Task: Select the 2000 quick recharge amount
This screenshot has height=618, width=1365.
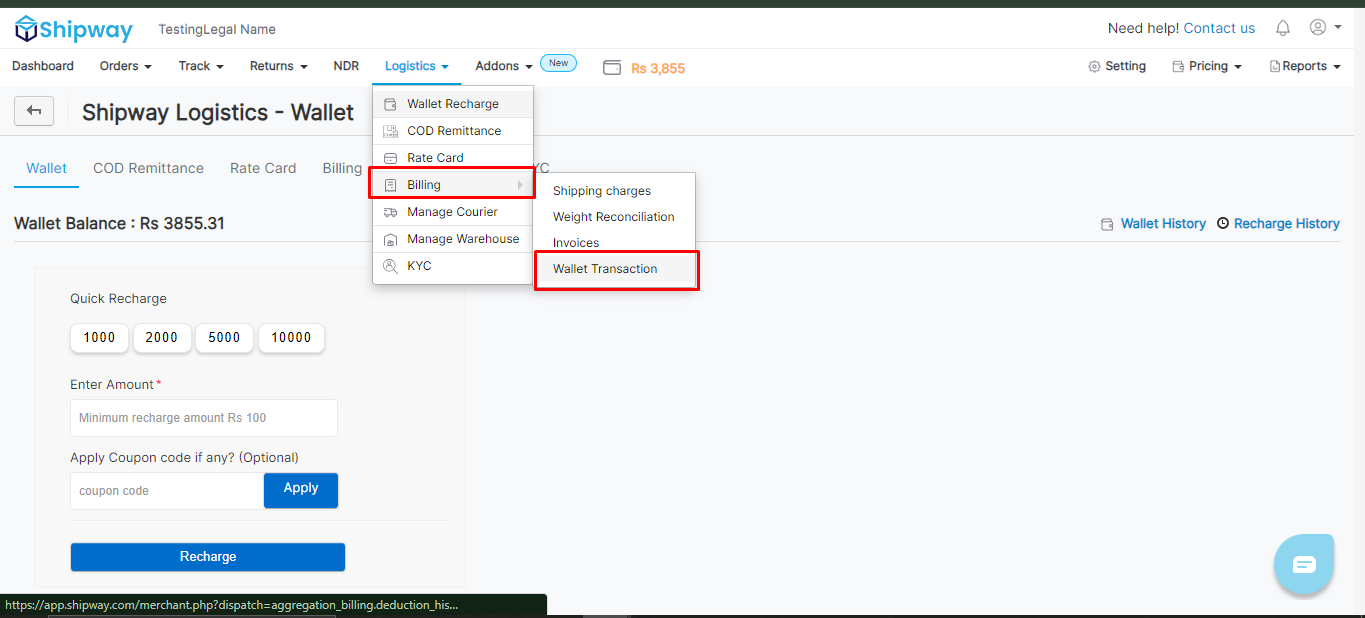Action: click(x=162, y=338)
